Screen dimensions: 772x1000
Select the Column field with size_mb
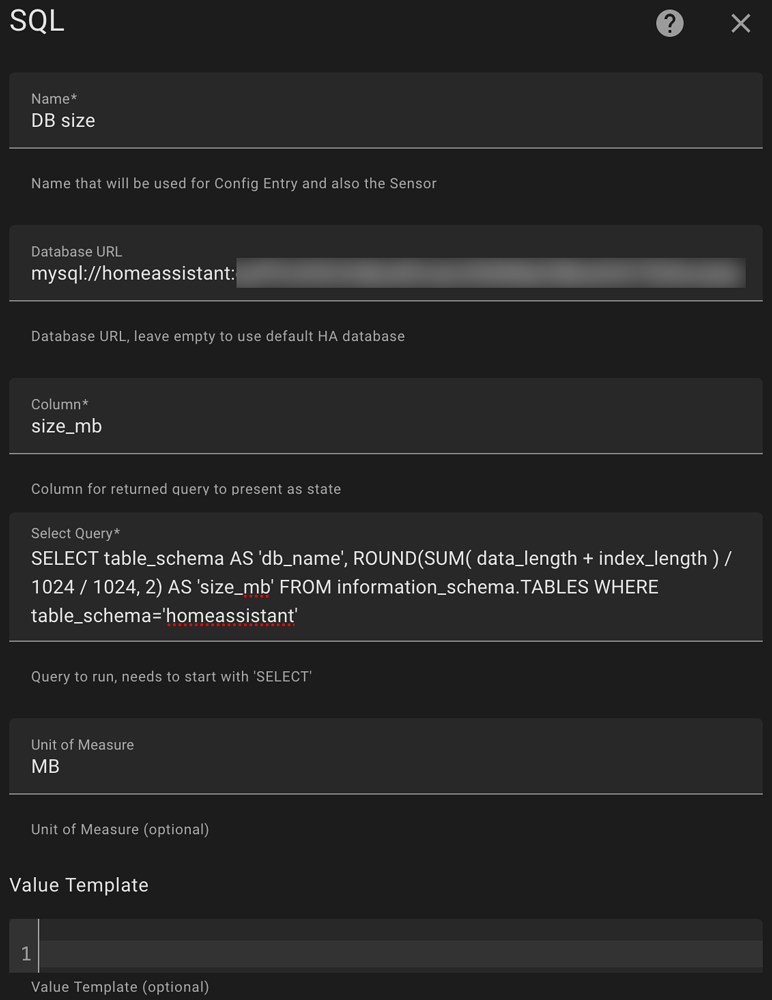click(385, 416)
